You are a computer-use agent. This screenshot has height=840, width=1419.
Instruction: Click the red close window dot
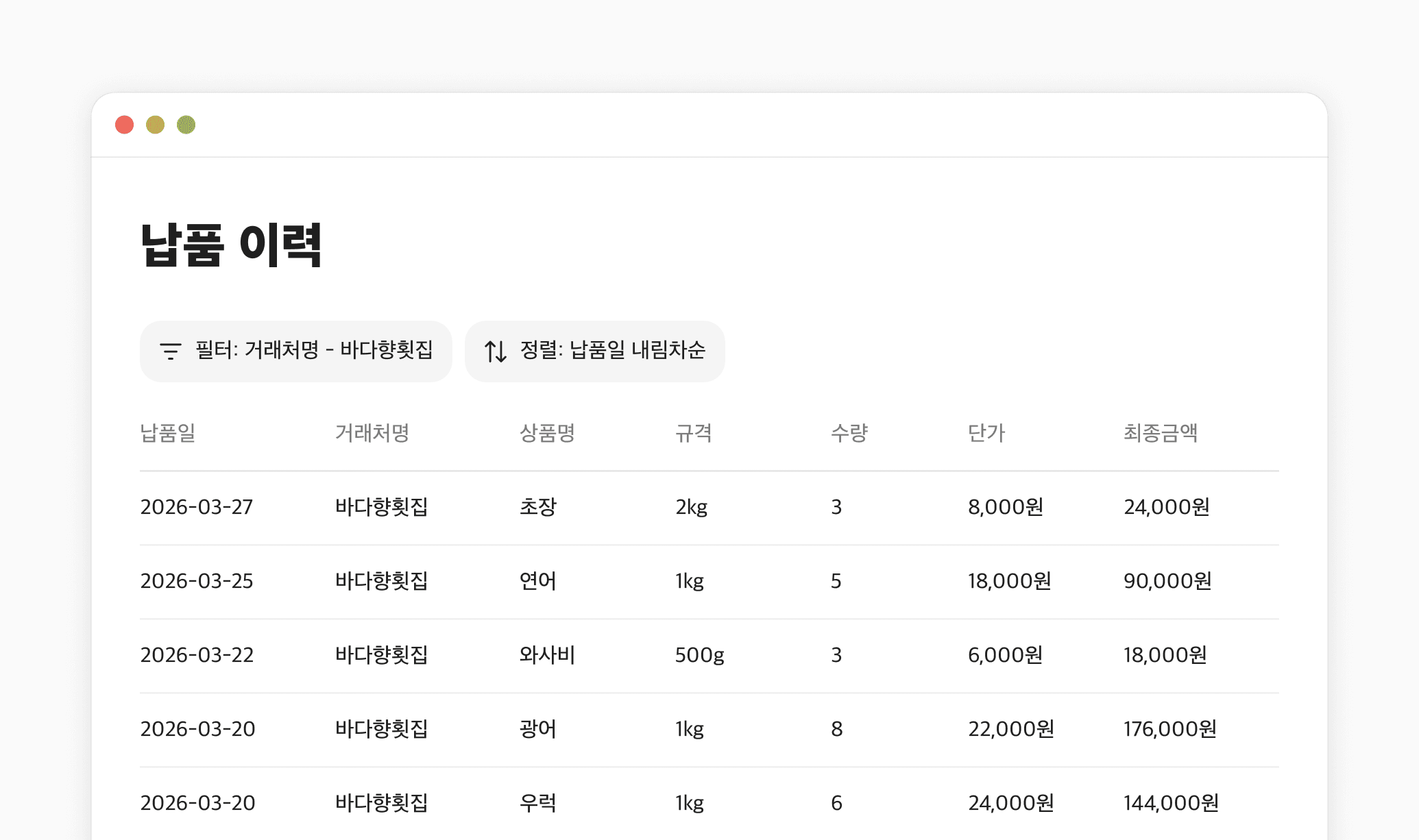coord(124,125)
